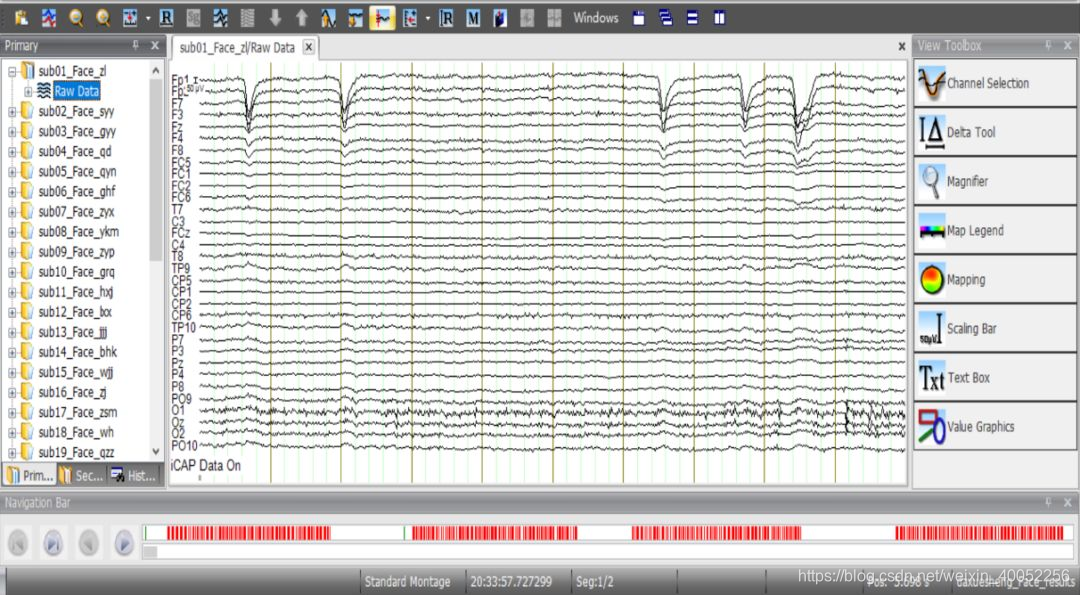
Task: Click the overlaid waves toolbar icon
Action: pyautogui.click(x=220, y=18)
